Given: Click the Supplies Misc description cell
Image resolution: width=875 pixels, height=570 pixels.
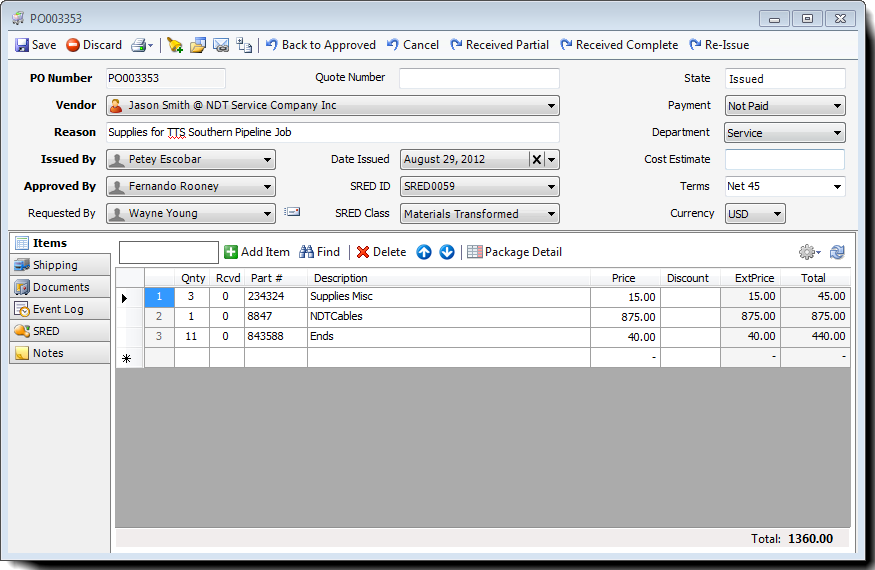Looking at the screenshot, I should 449,296.
